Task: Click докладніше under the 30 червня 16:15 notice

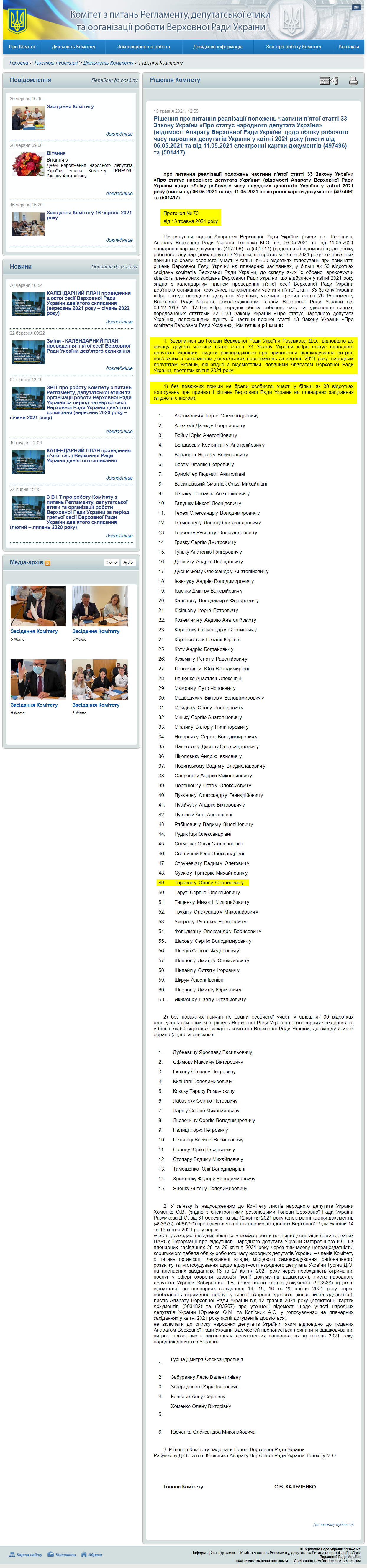Action: click(119, 134)
